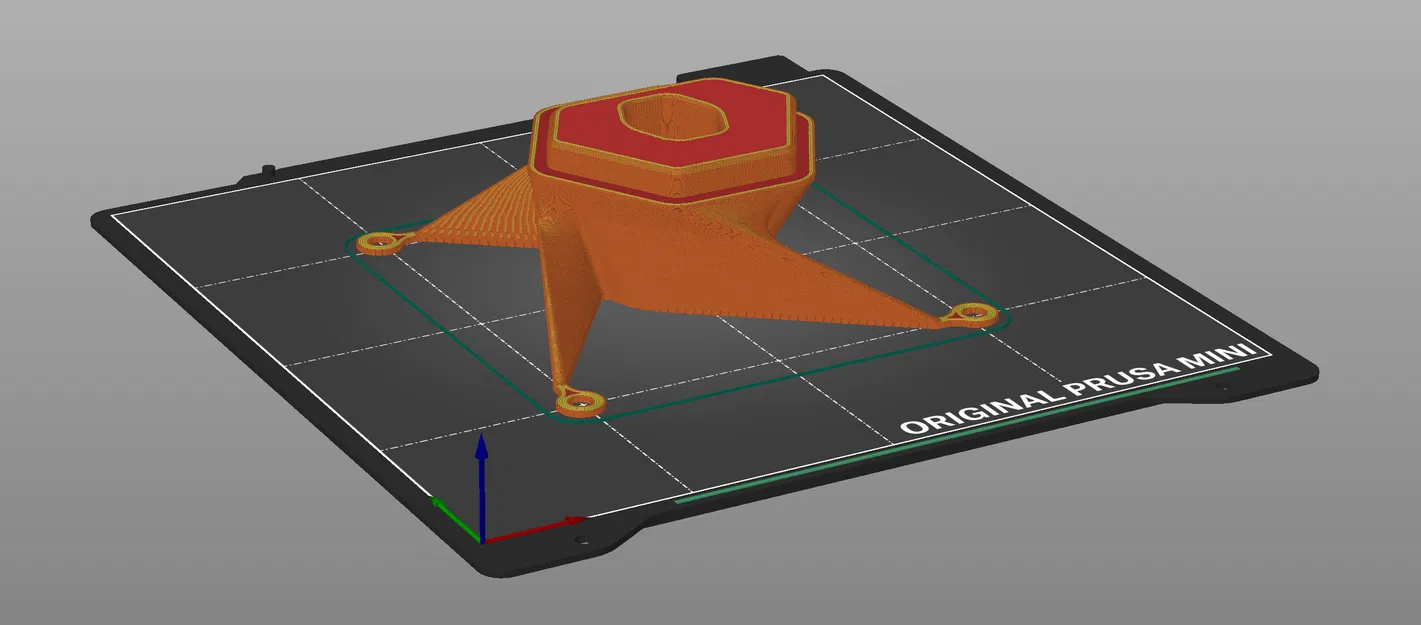1421x625 pixels.
Task: Click the green stripe on bed front edge
Action: tap(955, 435)
